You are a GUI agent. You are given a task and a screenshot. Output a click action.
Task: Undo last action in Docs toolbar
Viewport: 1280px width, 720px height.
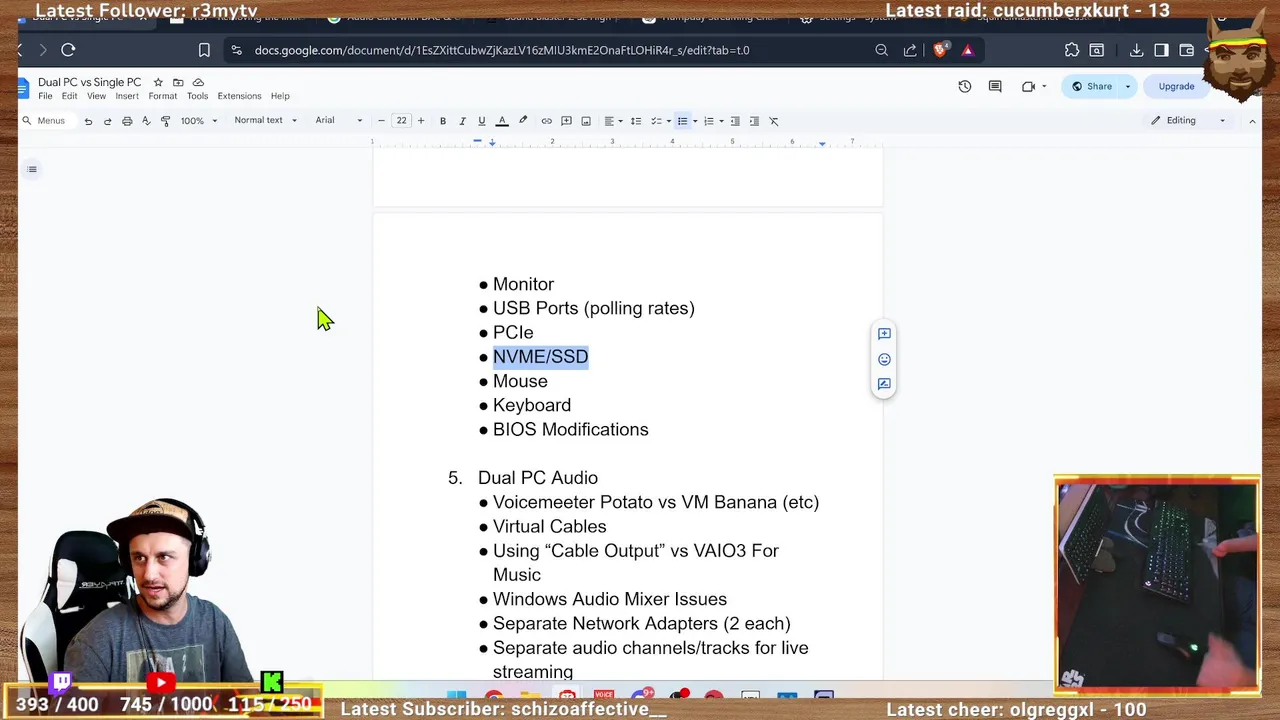coord(88,121)
